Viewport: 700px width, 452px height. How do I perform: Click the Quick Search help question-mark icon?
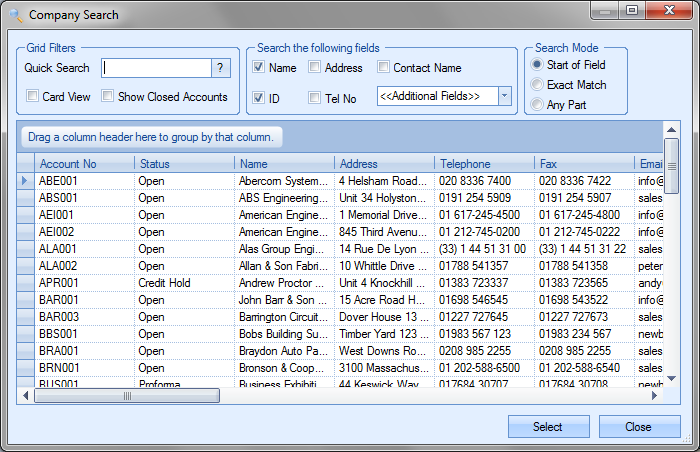tap(221, 68)
